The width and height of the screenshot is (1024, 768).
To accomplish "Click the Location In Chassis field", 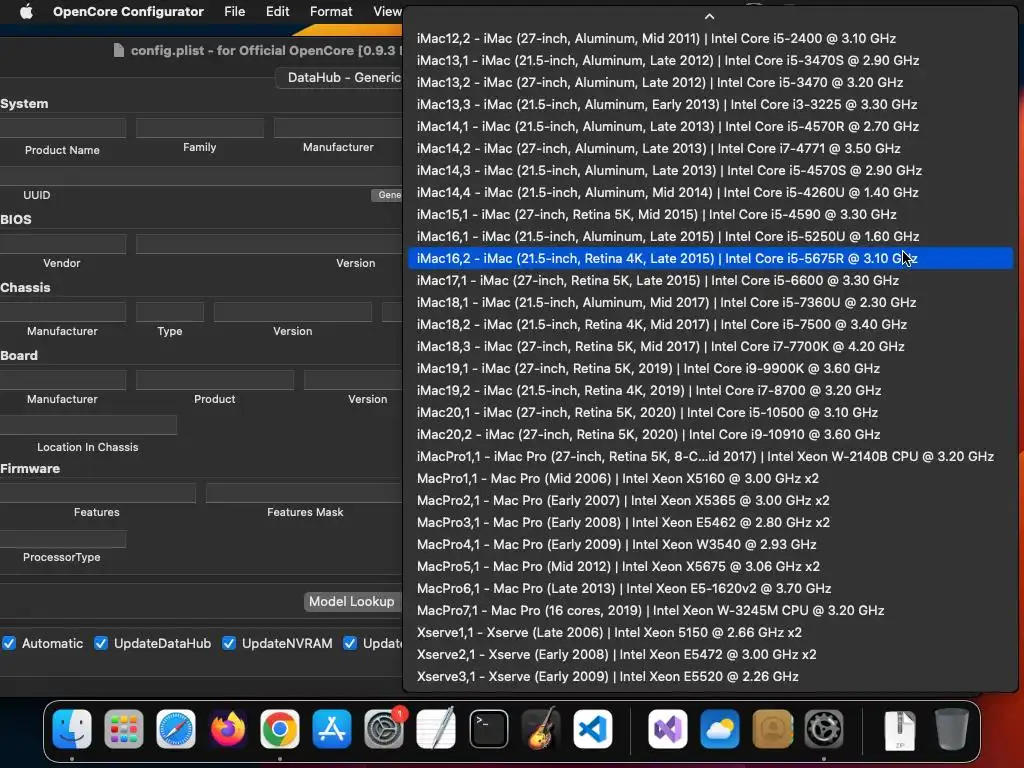I will point(88,425).
